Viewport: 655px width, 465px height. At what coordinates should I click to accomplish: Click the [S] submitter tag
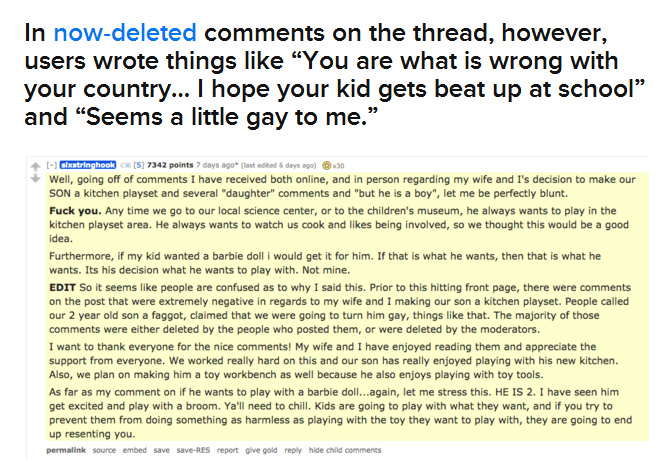point(139,164)
